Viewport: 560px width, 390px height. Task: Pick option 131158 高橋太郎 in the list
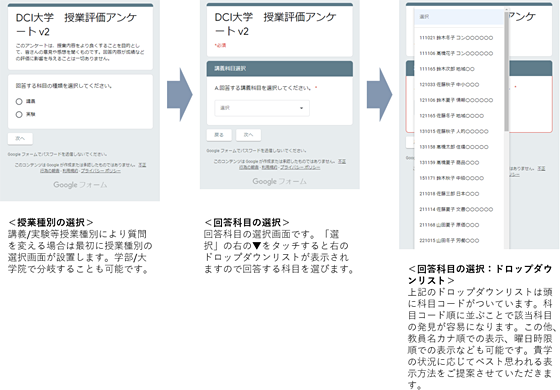coord(459,147)
